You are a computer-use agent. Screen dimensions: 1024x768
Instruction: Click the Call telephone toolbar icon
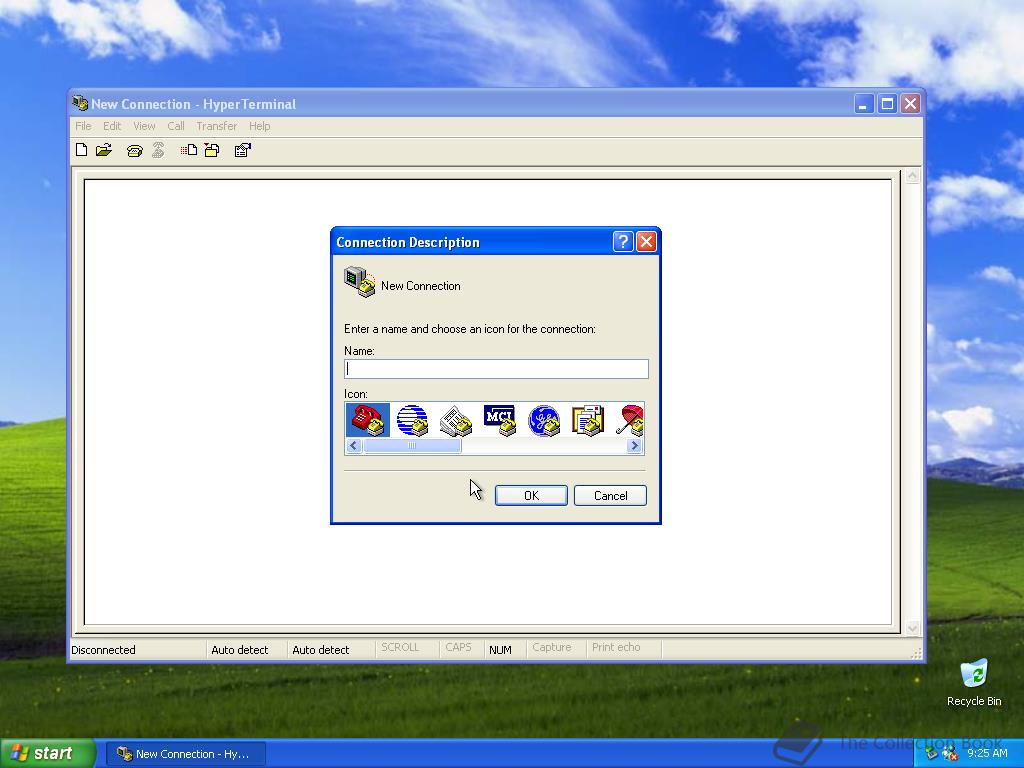[x=135, y=151]
